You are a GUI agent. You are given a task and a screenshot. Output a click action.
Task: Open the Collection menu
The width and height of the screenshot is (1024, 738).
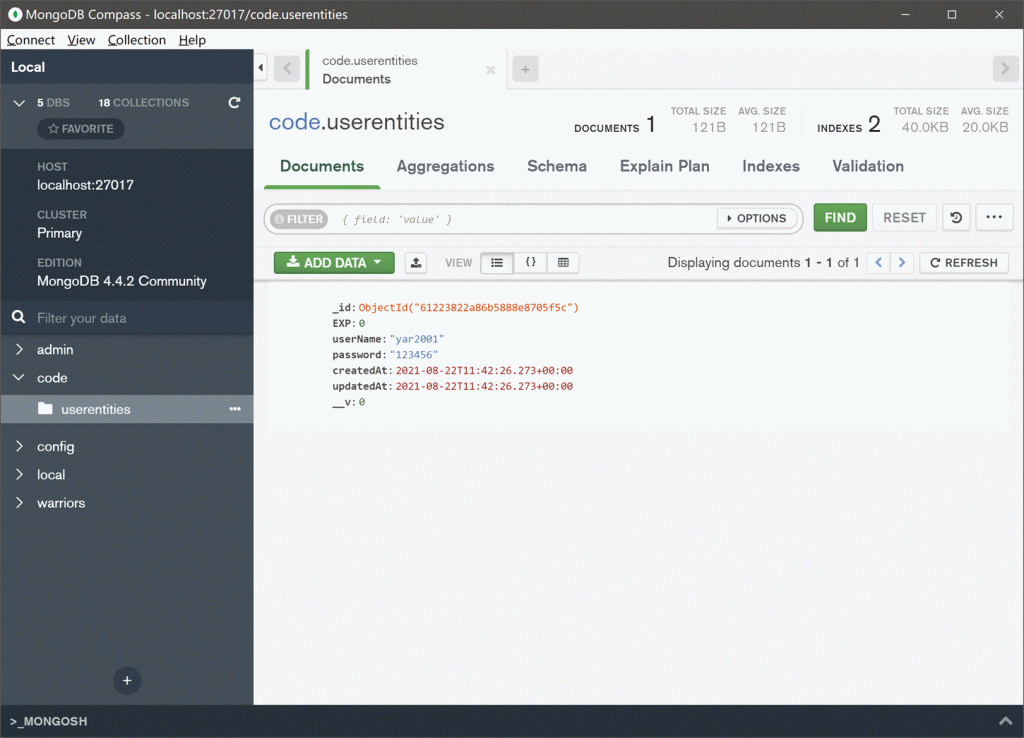pos(136,40)
